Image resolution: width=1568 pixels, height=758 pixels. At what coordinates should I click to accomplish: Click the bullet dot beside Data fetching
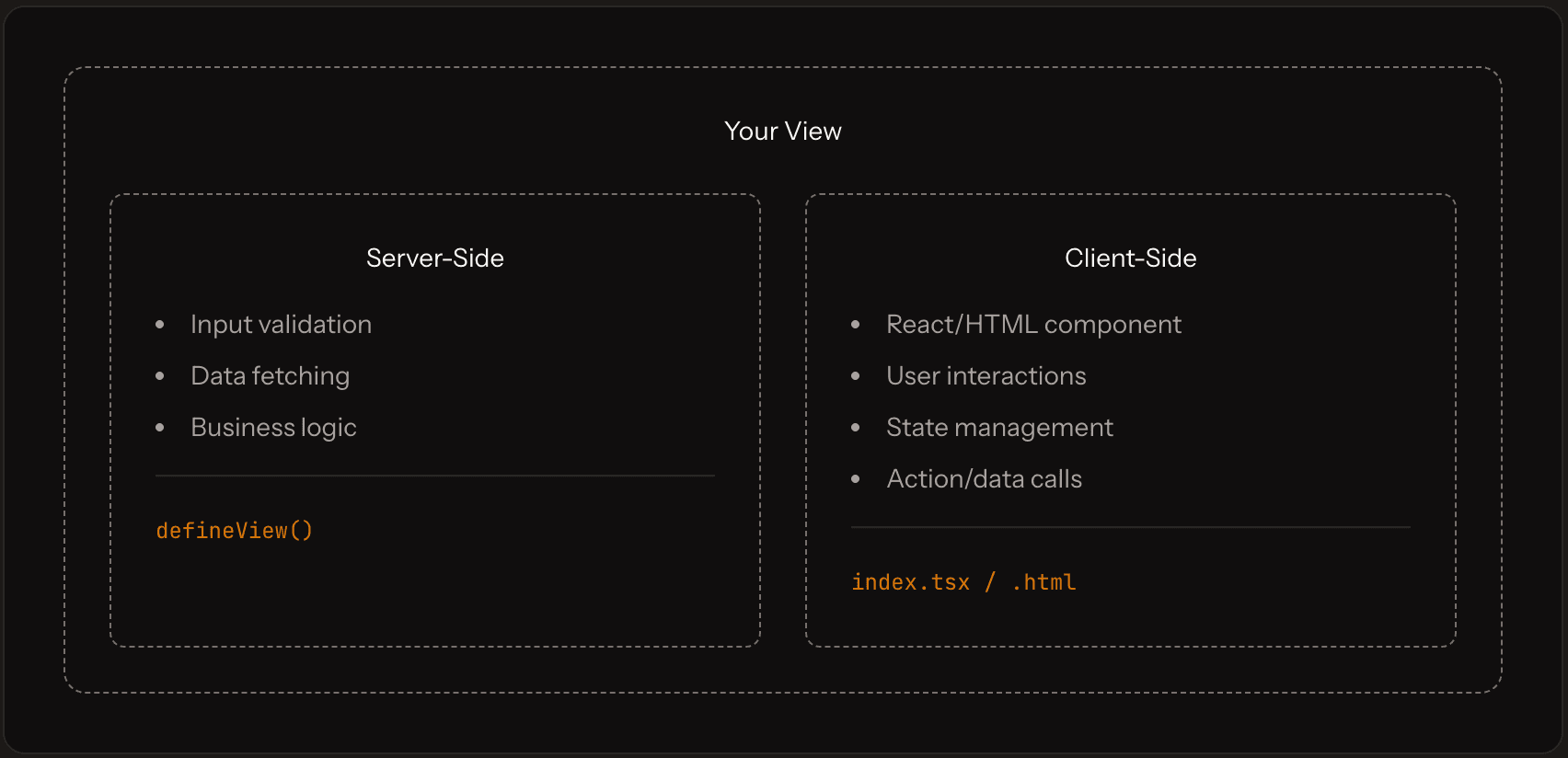(160, 376)
